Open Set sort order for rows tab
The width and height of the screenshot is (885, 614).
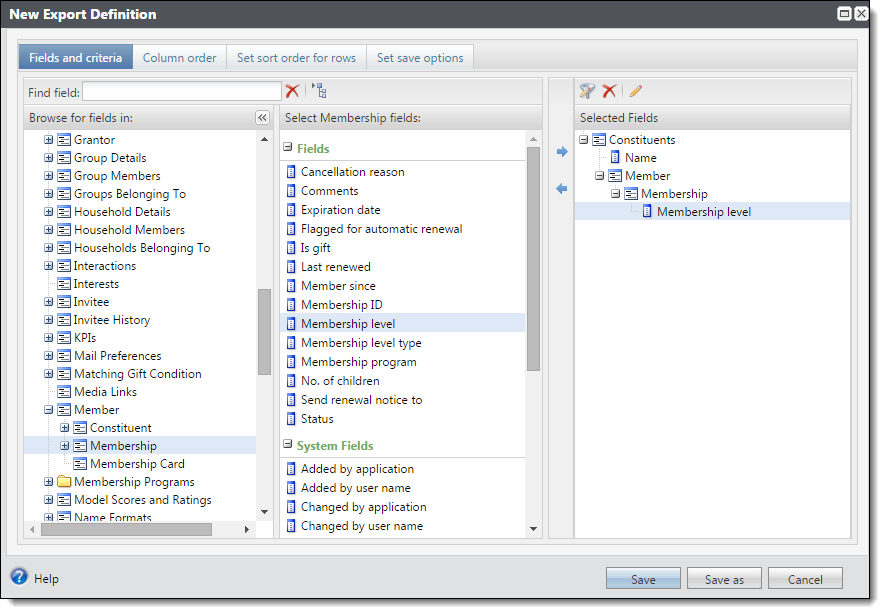pyautogui.click(x=296, y=58)
